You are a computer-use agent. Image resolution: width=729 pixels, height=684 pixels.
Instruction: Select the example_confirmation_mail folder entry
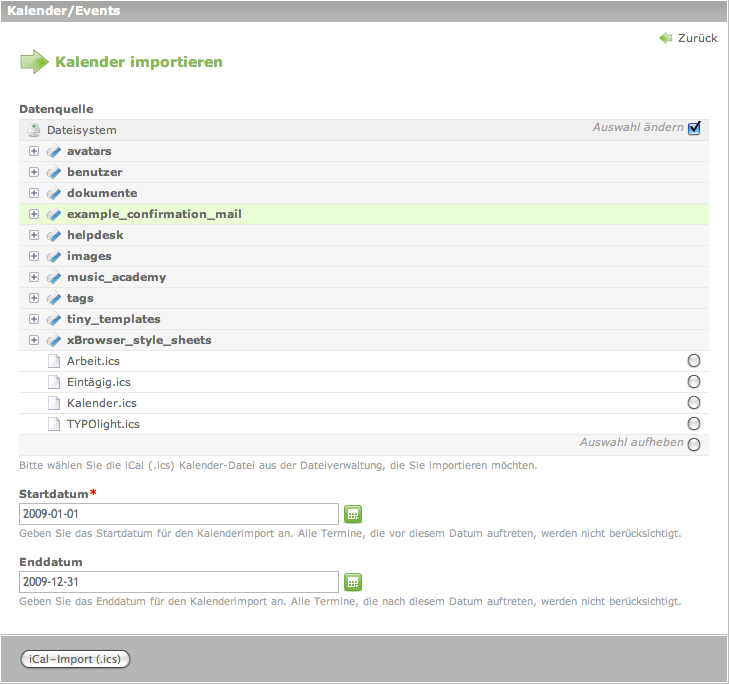154,214
